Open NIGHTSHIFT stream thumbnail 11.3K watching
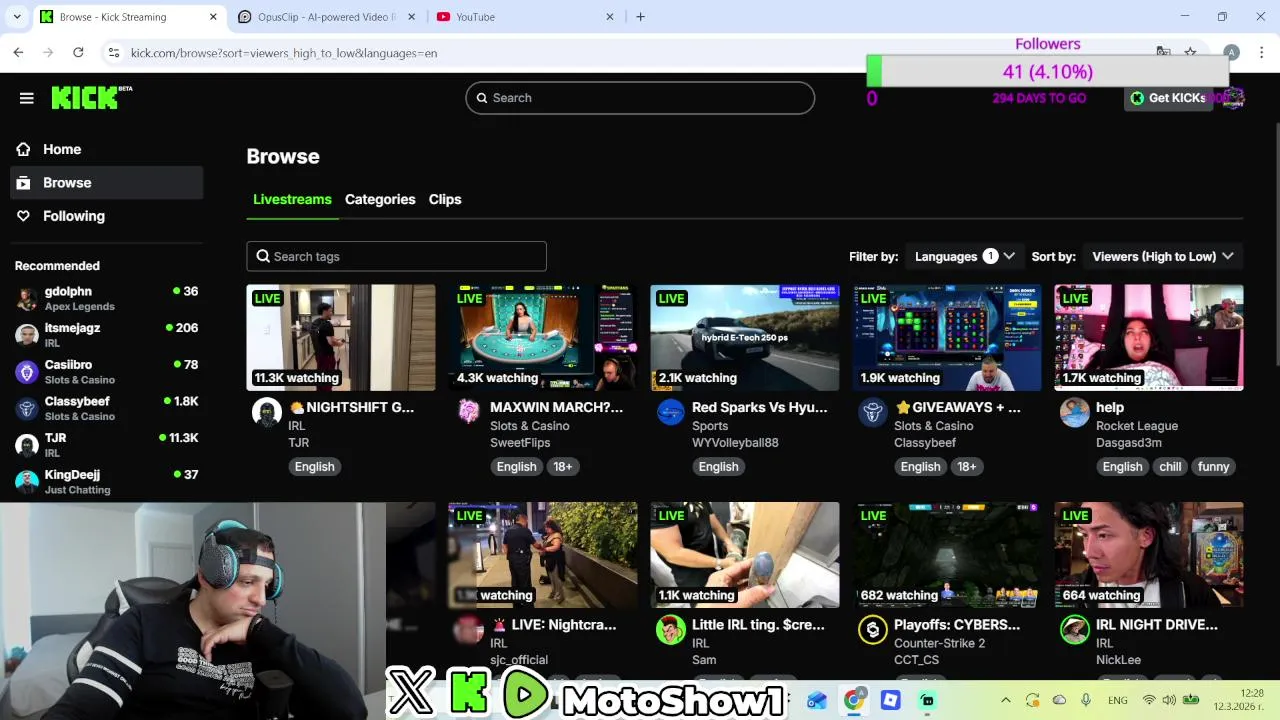This screenshot has width=1280, height=720. click(341, 337)
